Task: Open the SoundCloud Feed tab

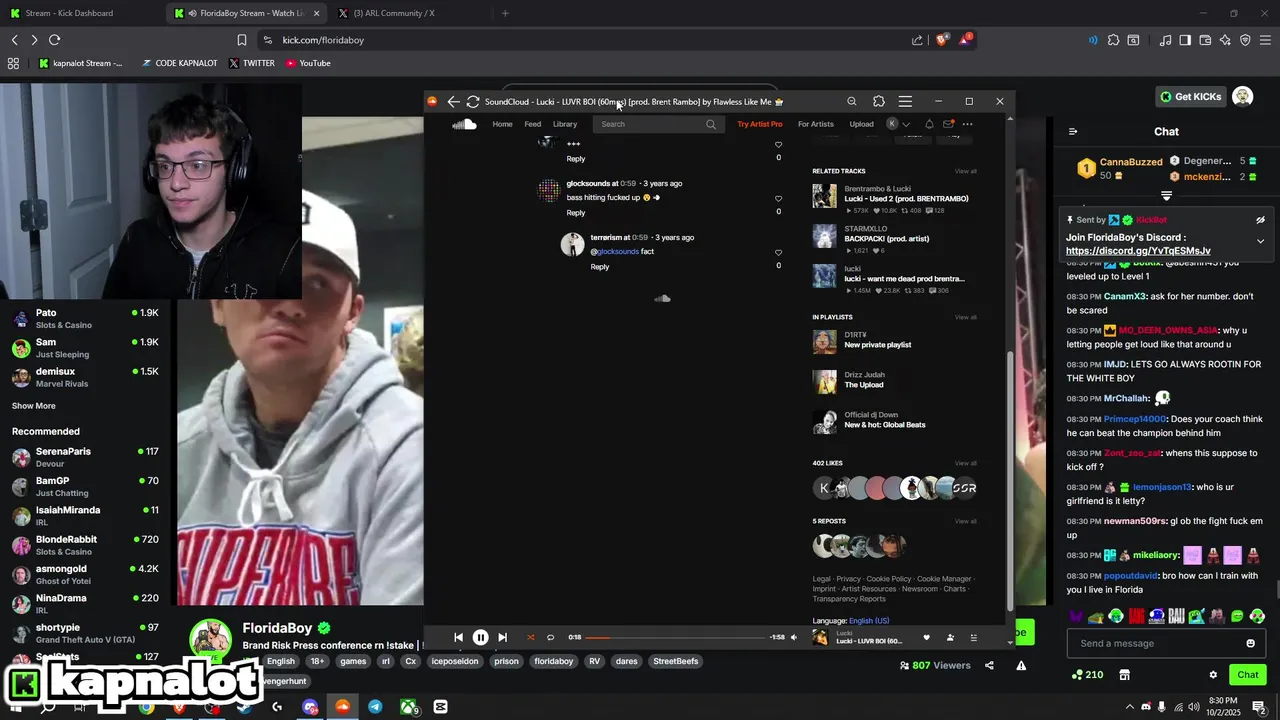Action: click(533, 124)
